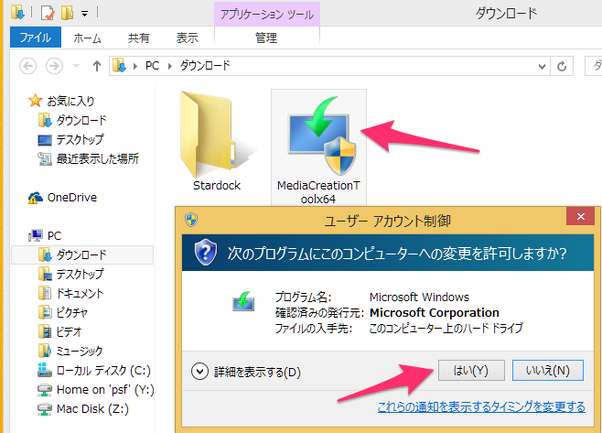Click PC in the address breadcrumb
This screenshot has width=602, height=433.
click(152, 66)
